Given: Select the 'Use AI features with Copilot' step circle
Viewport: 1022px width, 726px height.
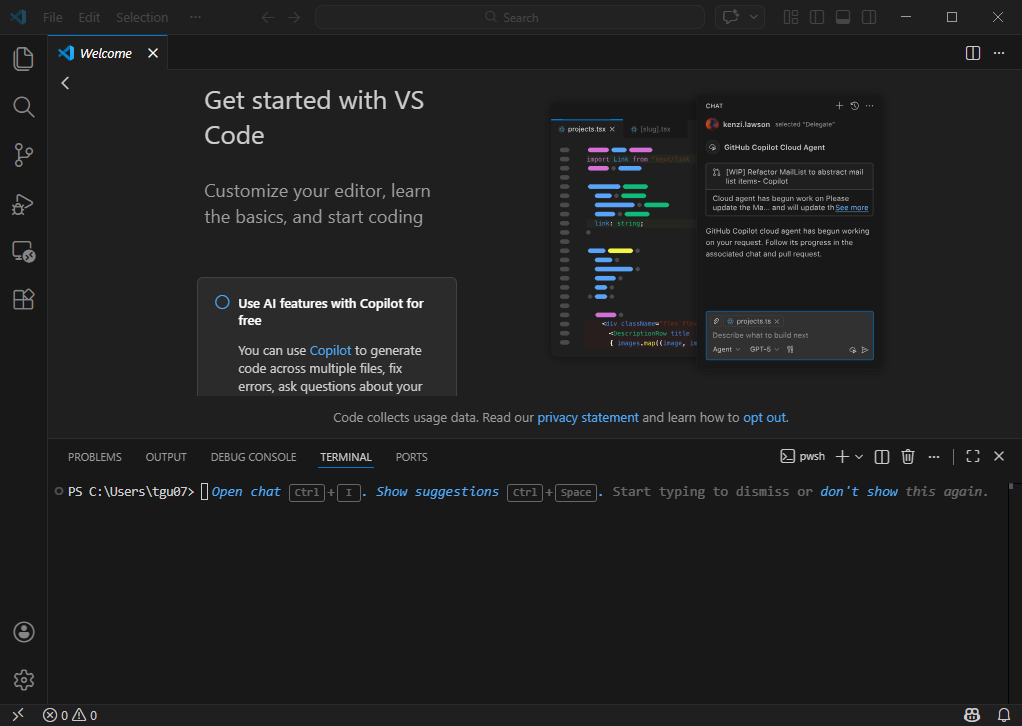Looking at the screenshot, I should click(222, 303).
